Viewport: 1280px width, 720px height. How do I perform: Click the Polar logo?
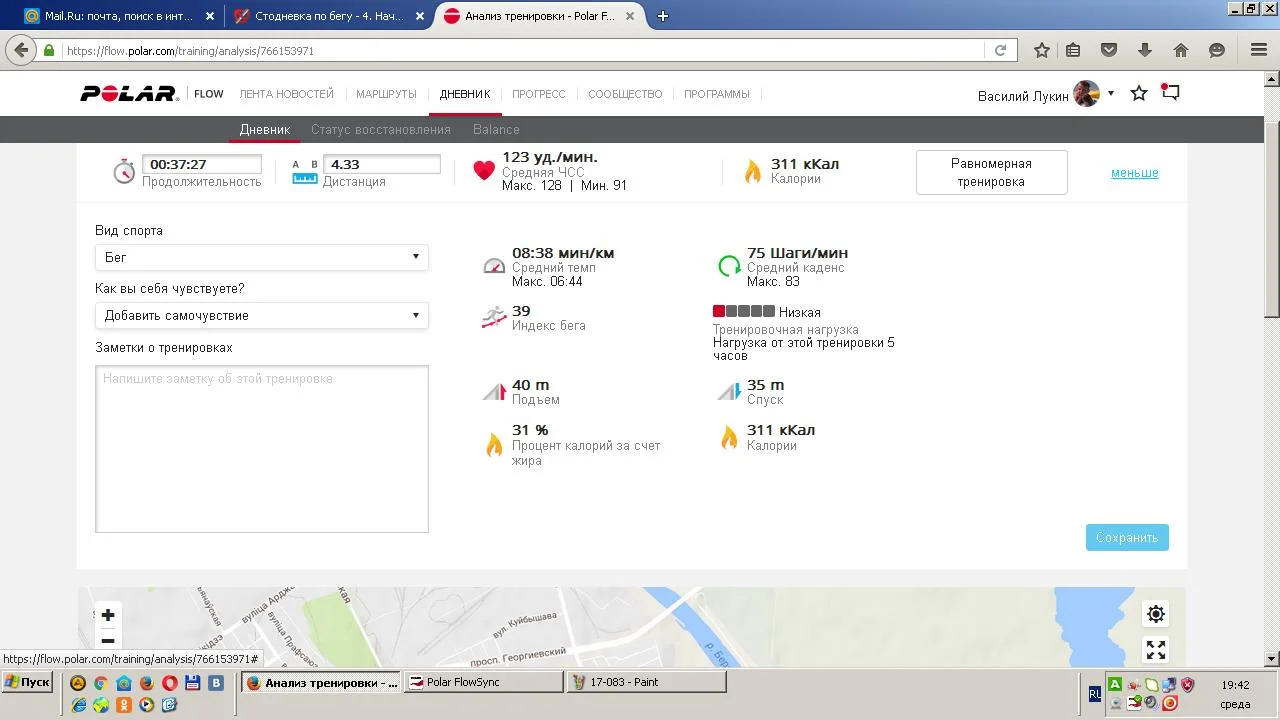click(x=129, y=94)
